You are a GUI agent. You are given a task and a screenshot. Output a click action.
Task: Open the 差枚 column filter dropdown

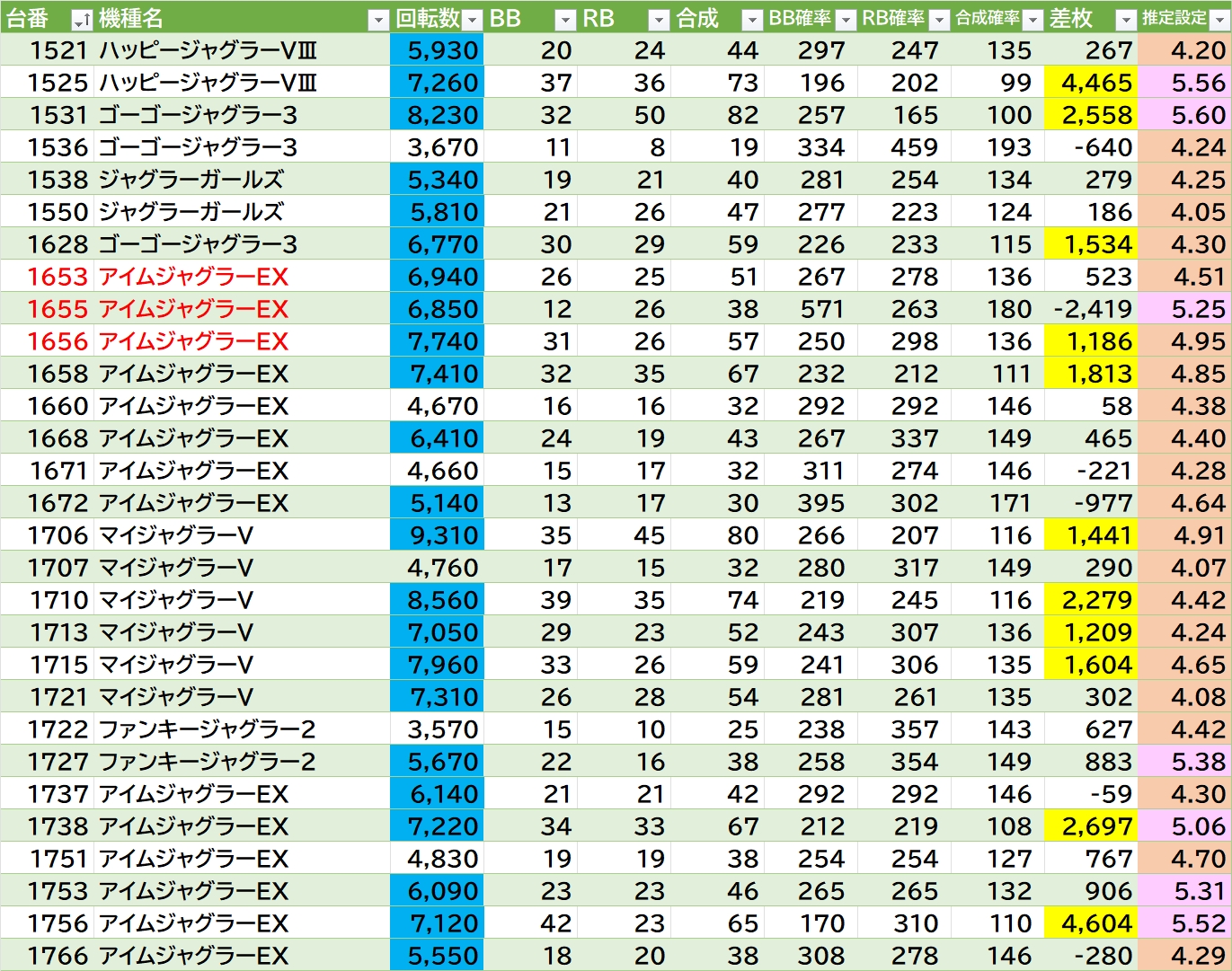1126,20
